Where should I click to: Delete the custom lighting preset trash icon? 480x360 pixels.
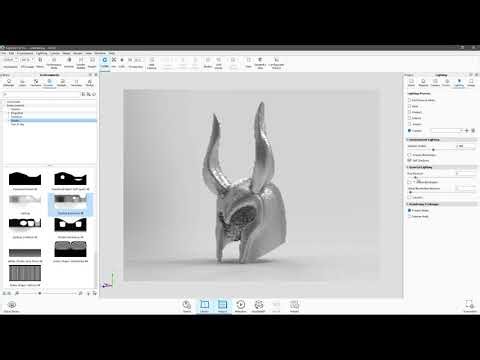point(473,131)
